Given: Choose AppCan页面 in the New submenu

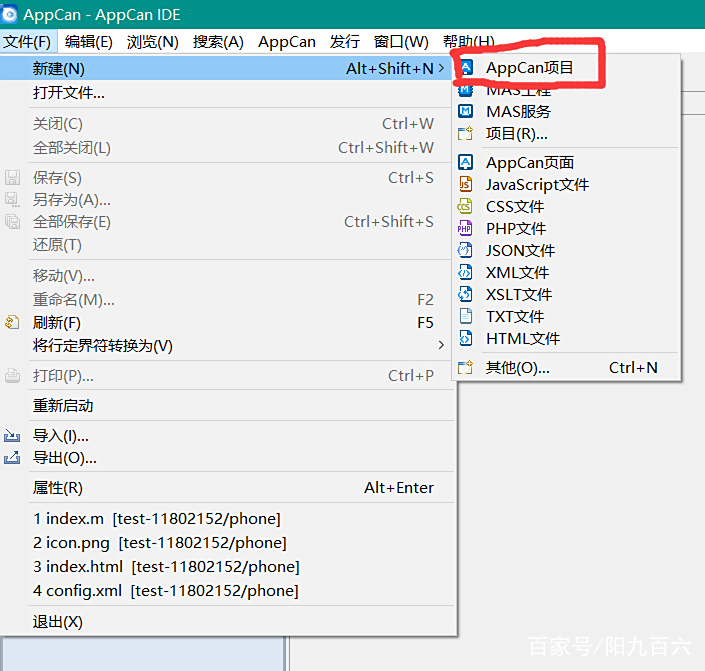Looking at the screenshot, I should point(567,162).
